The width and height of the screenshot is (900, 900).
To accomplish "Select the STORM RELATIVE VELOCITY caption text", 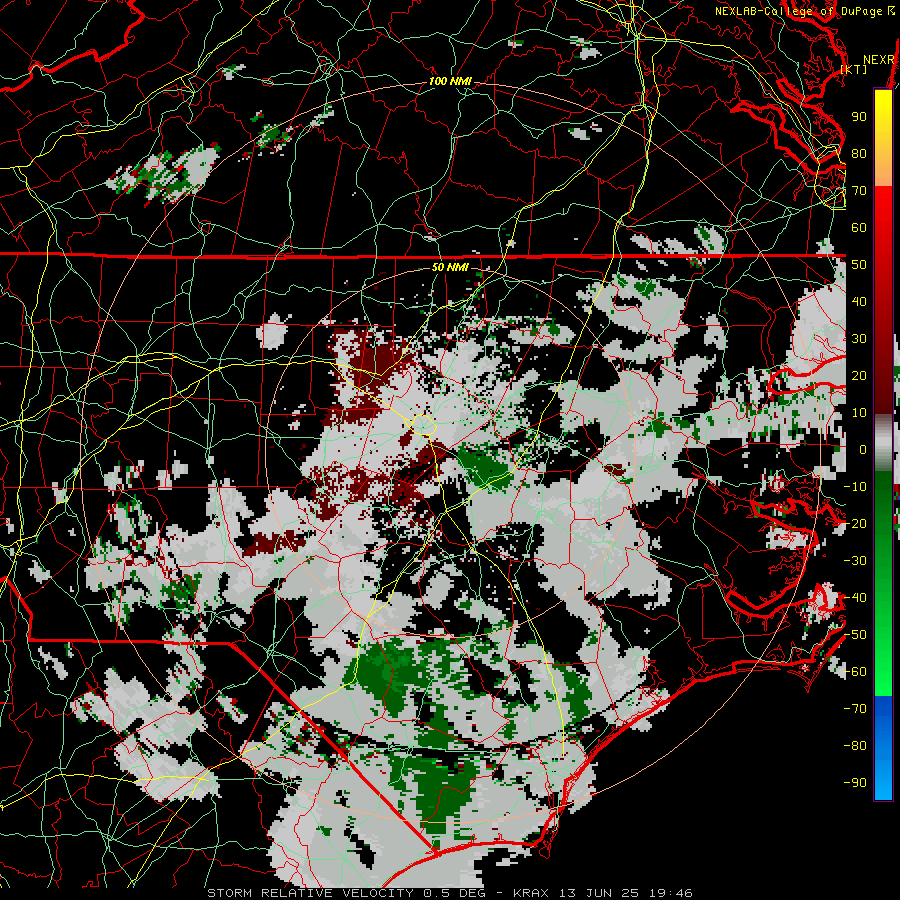I will coord(310,893).
